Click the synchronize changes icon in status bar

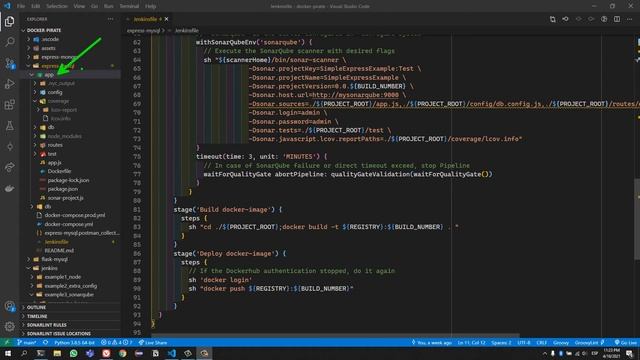click(x=45, y=342)
